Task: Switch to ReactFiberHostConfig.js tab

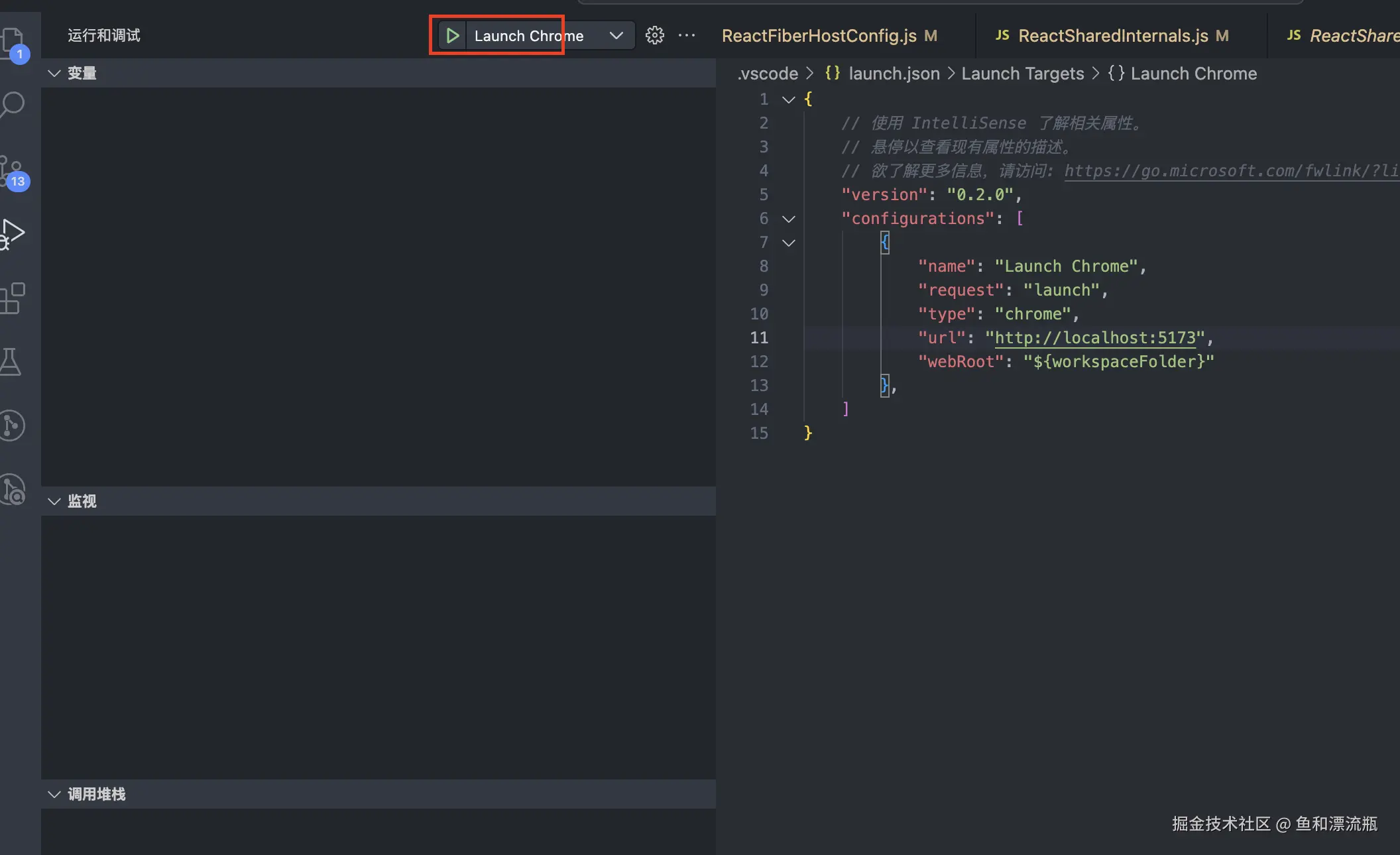Action: (819, 36)
